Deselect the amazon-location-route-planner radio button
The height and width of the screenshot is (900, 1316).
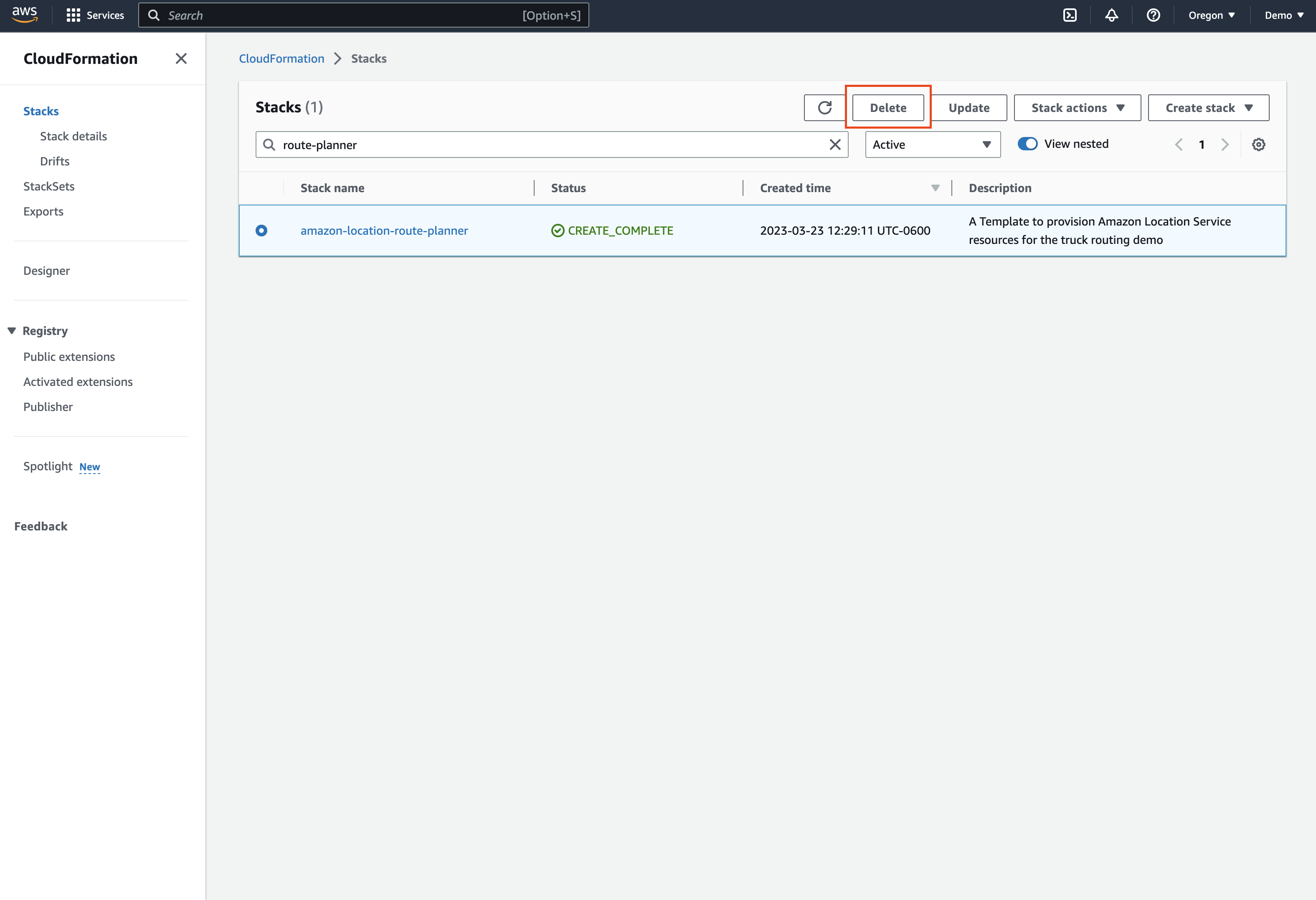pyautogui.click(x=261, y=231)
